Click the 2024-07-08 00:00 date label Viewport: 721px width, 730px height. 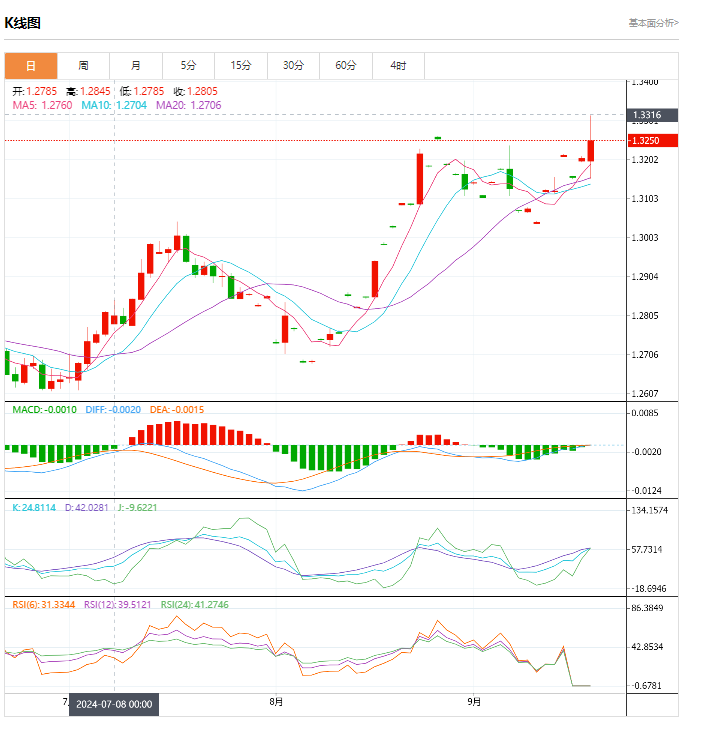coord(114,704)
